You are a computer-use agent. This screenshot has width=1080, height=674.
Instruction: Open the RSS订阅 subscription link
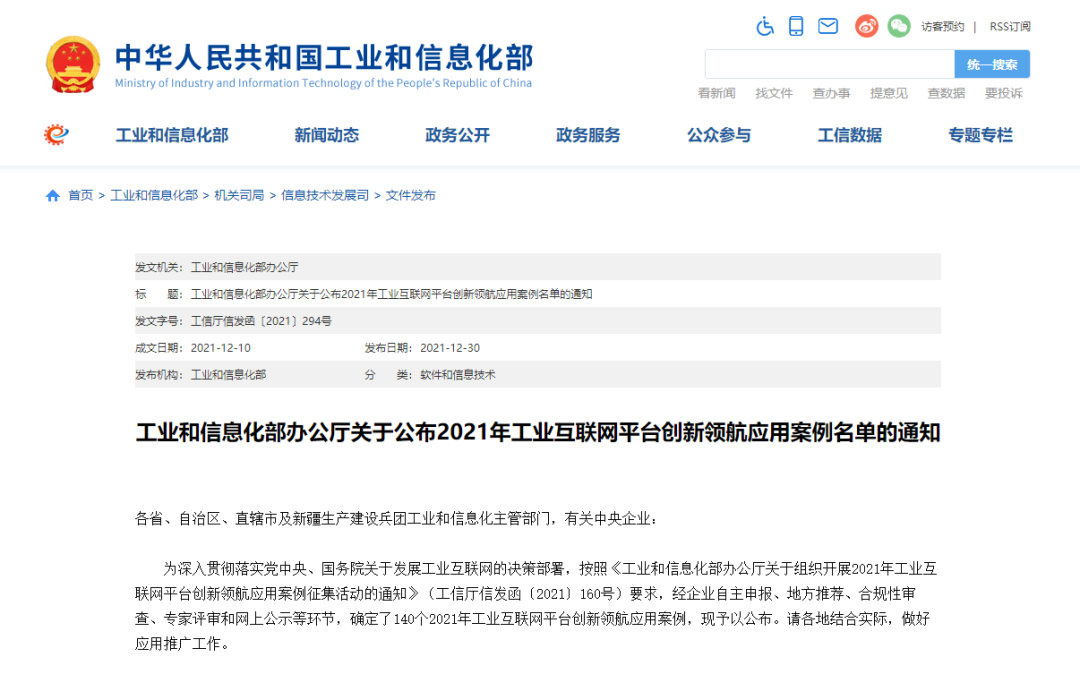[1009, 26]
